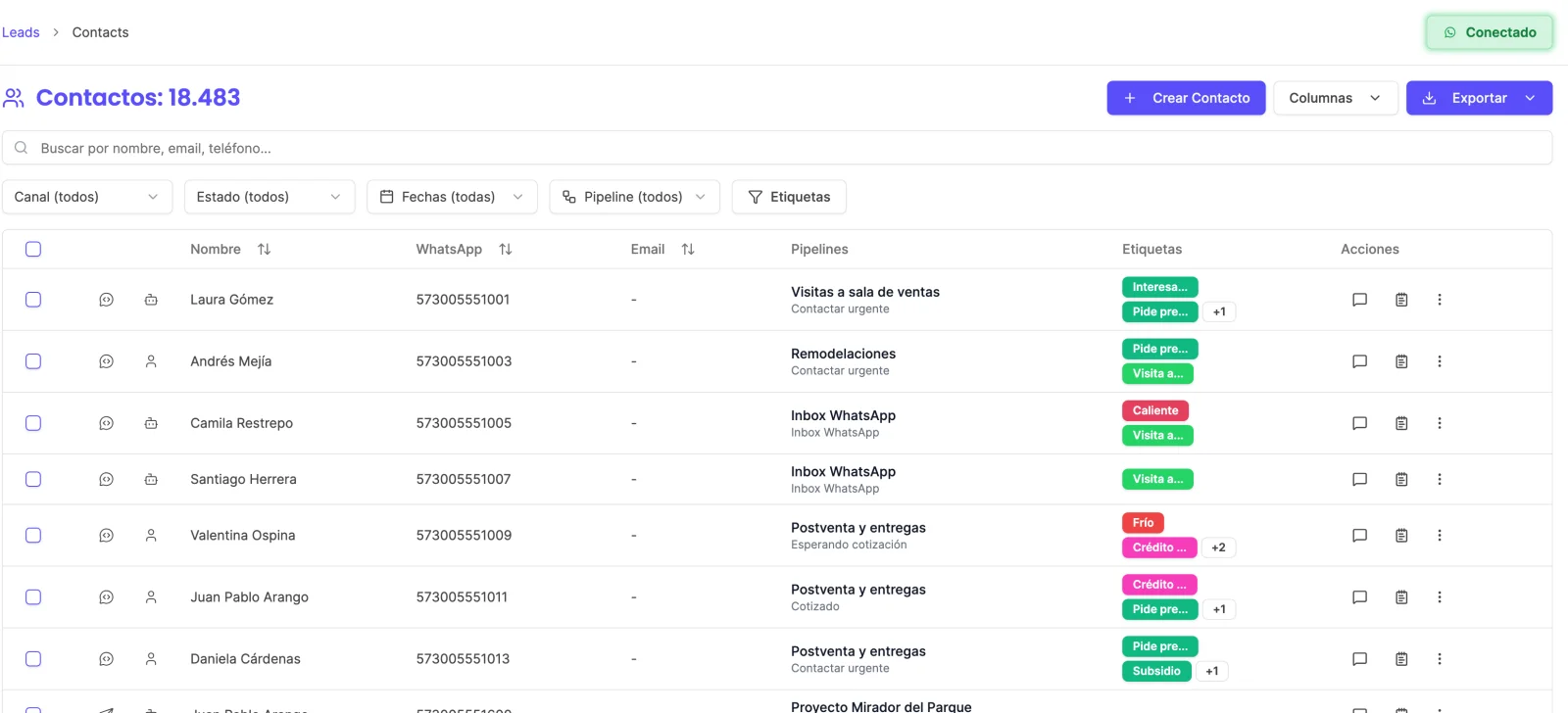Select Camila Restrepo row checkbox

click(33, 423)
